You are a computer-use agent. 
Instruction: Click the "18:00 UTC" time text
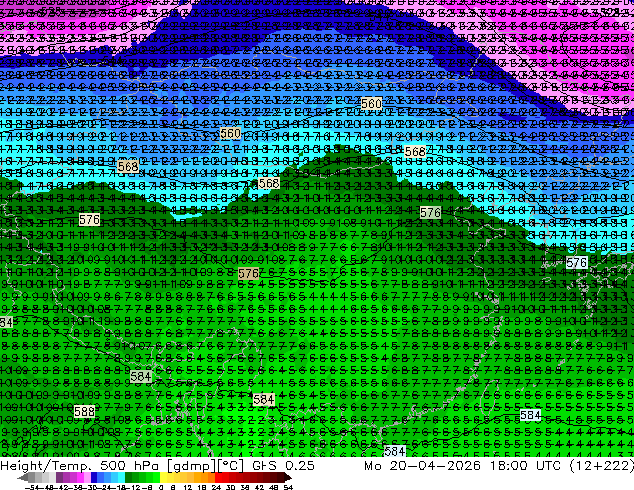coord(525,465)
